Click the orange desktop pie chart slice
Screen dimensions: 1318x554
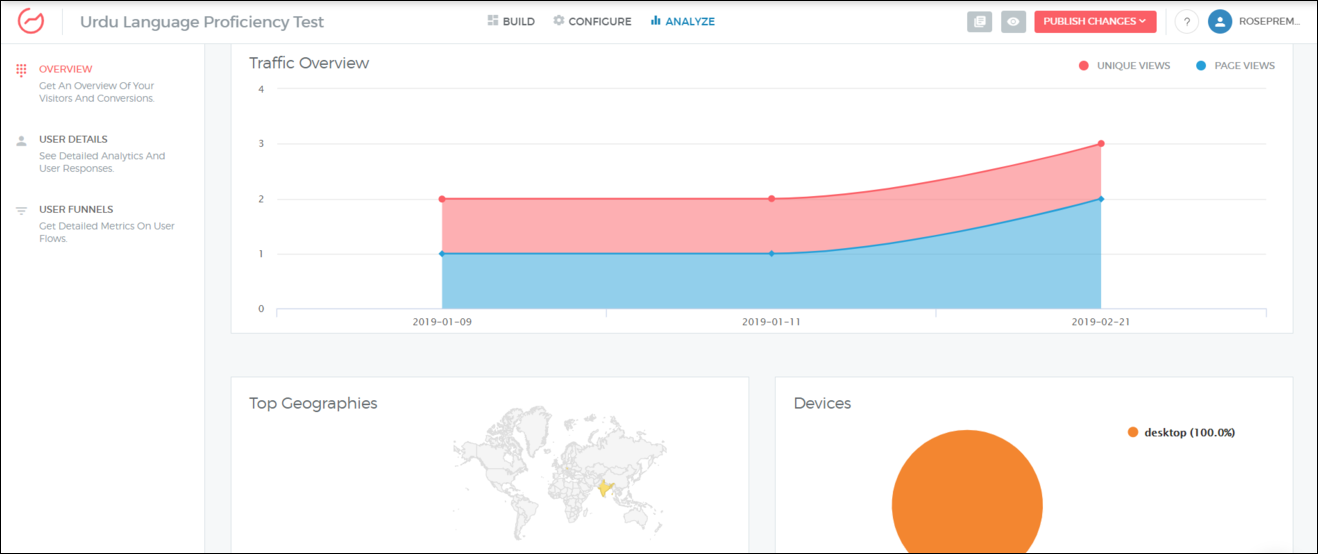967,500
